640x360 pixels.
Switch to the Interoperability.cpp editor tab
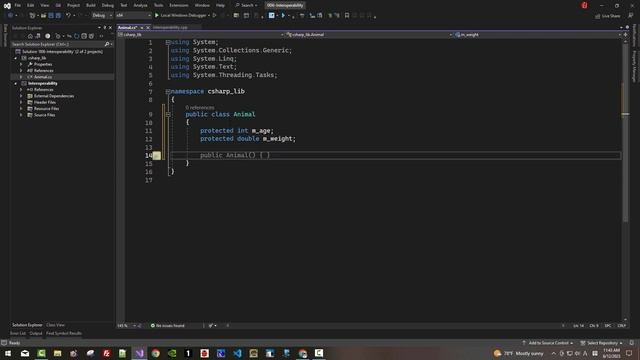click(x=170, y=27)
